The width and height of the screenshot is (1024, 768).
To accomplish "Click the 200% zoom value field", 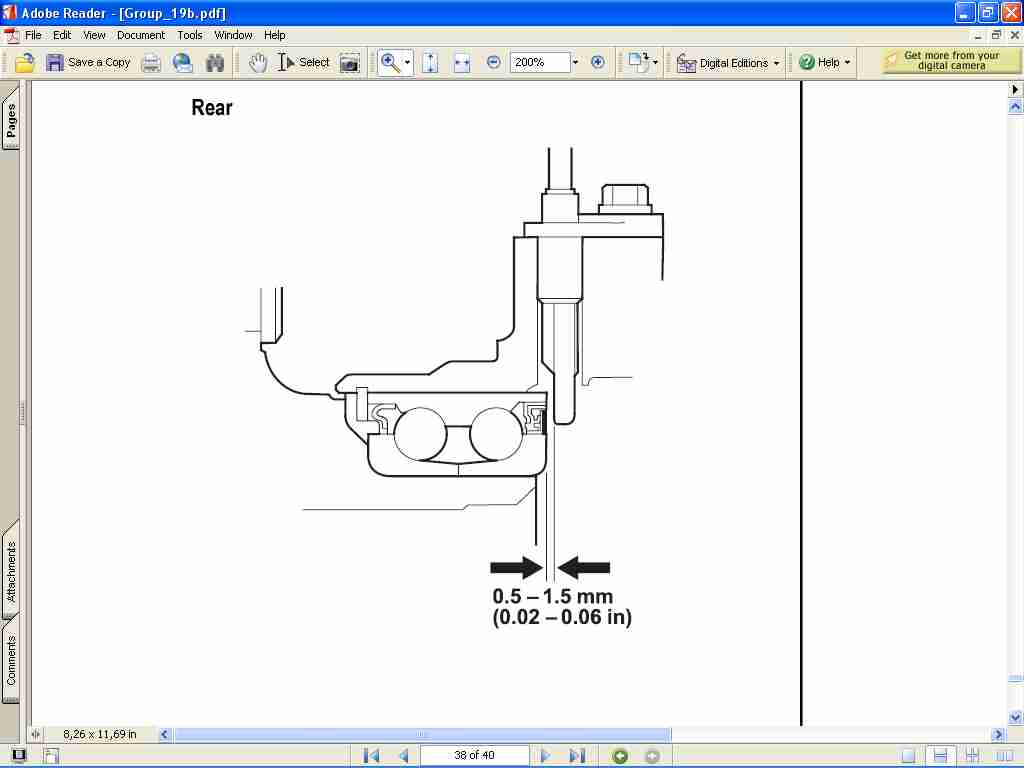I will coord(540,63).
